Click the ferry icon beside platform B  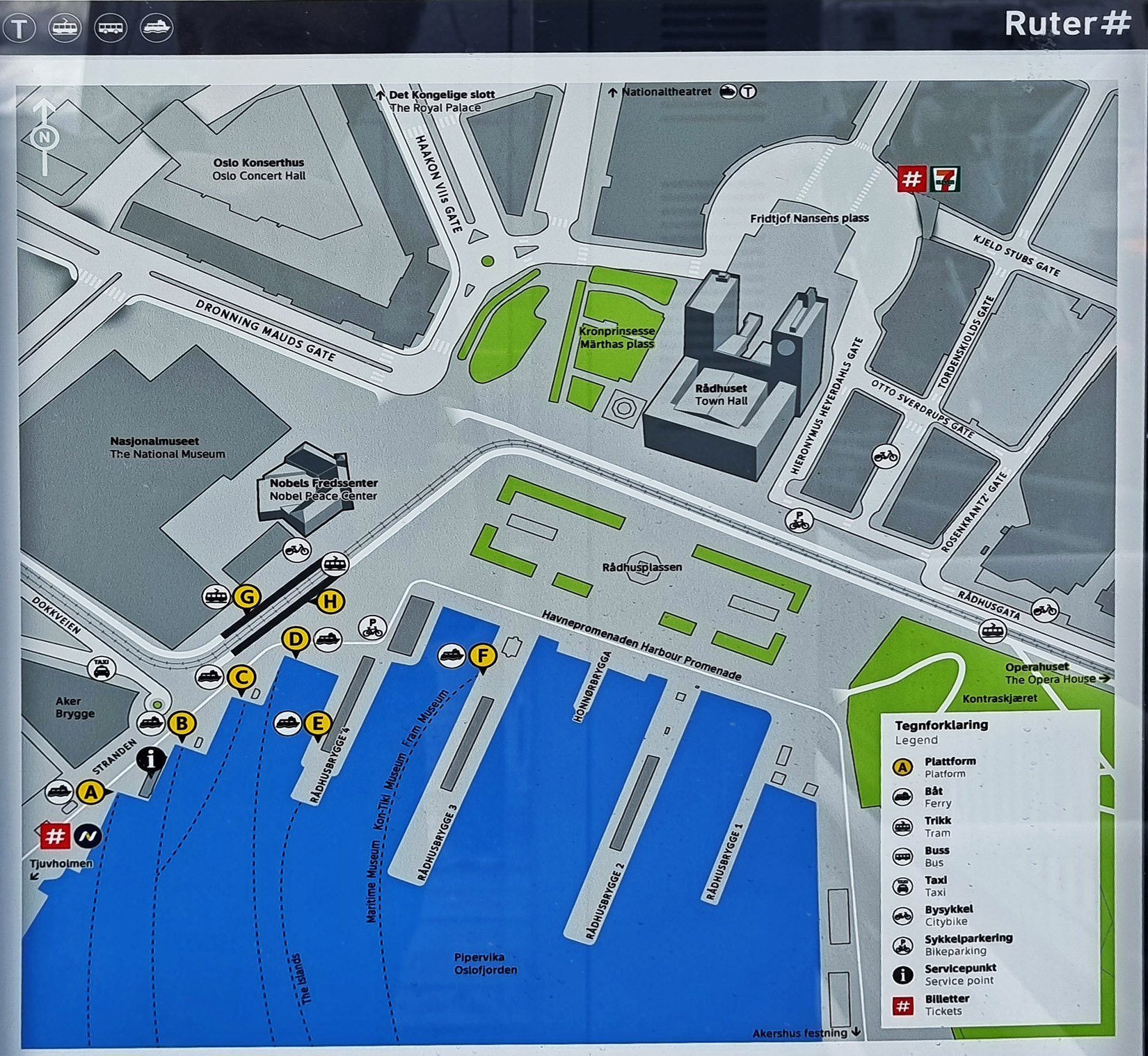point(151,723)
